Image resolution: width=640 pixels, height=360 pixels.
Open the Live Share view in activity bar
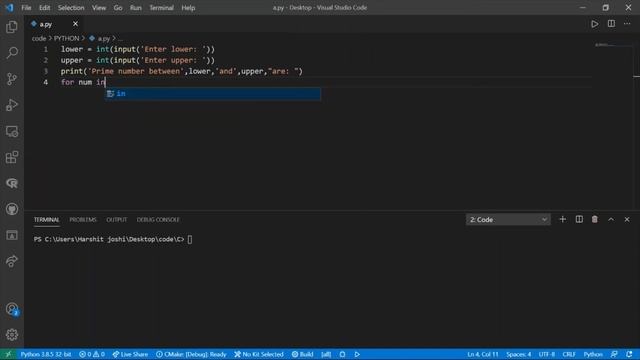12,261
